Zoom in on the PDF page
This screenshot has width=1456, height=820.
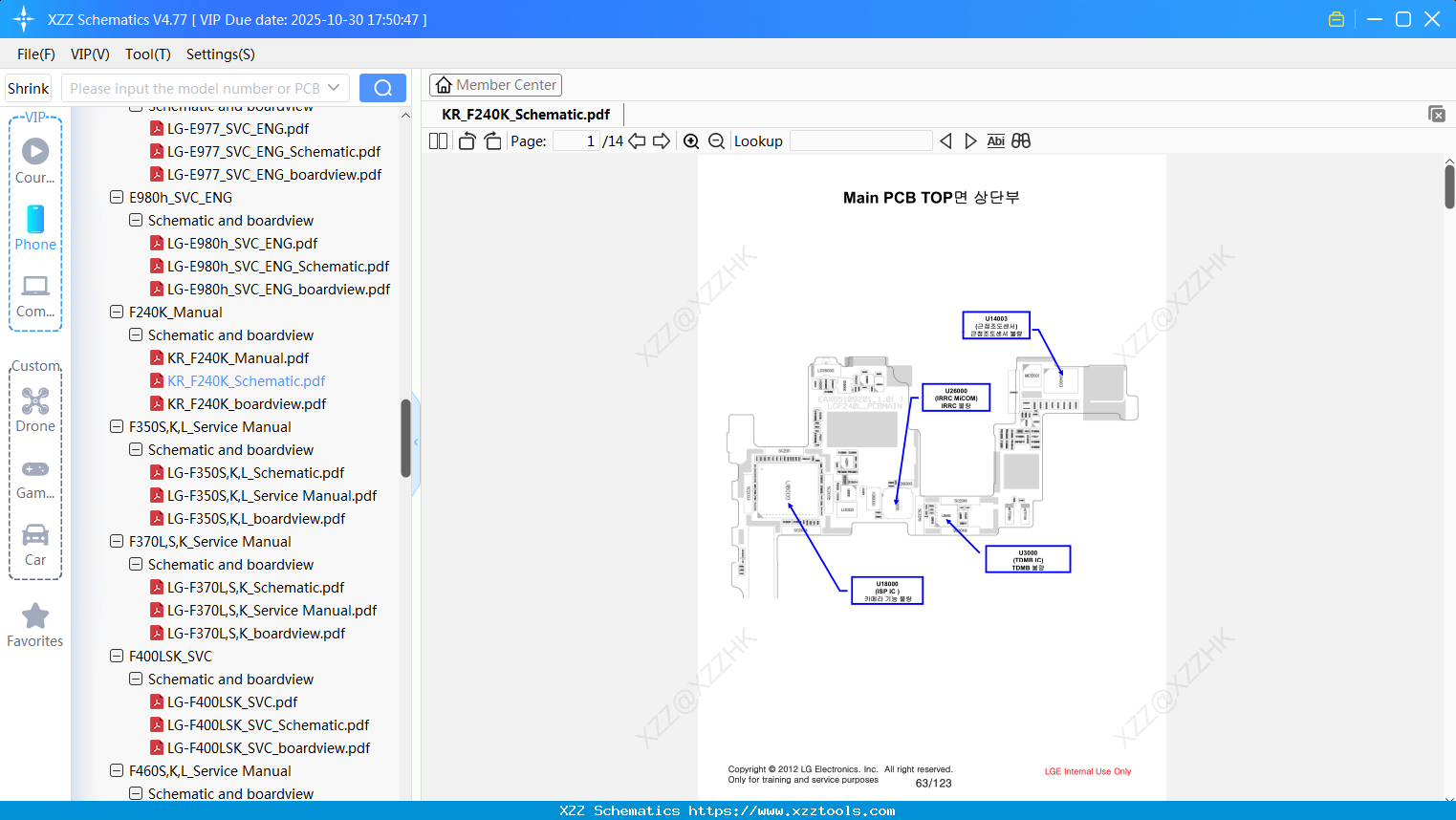coord(690,140)
